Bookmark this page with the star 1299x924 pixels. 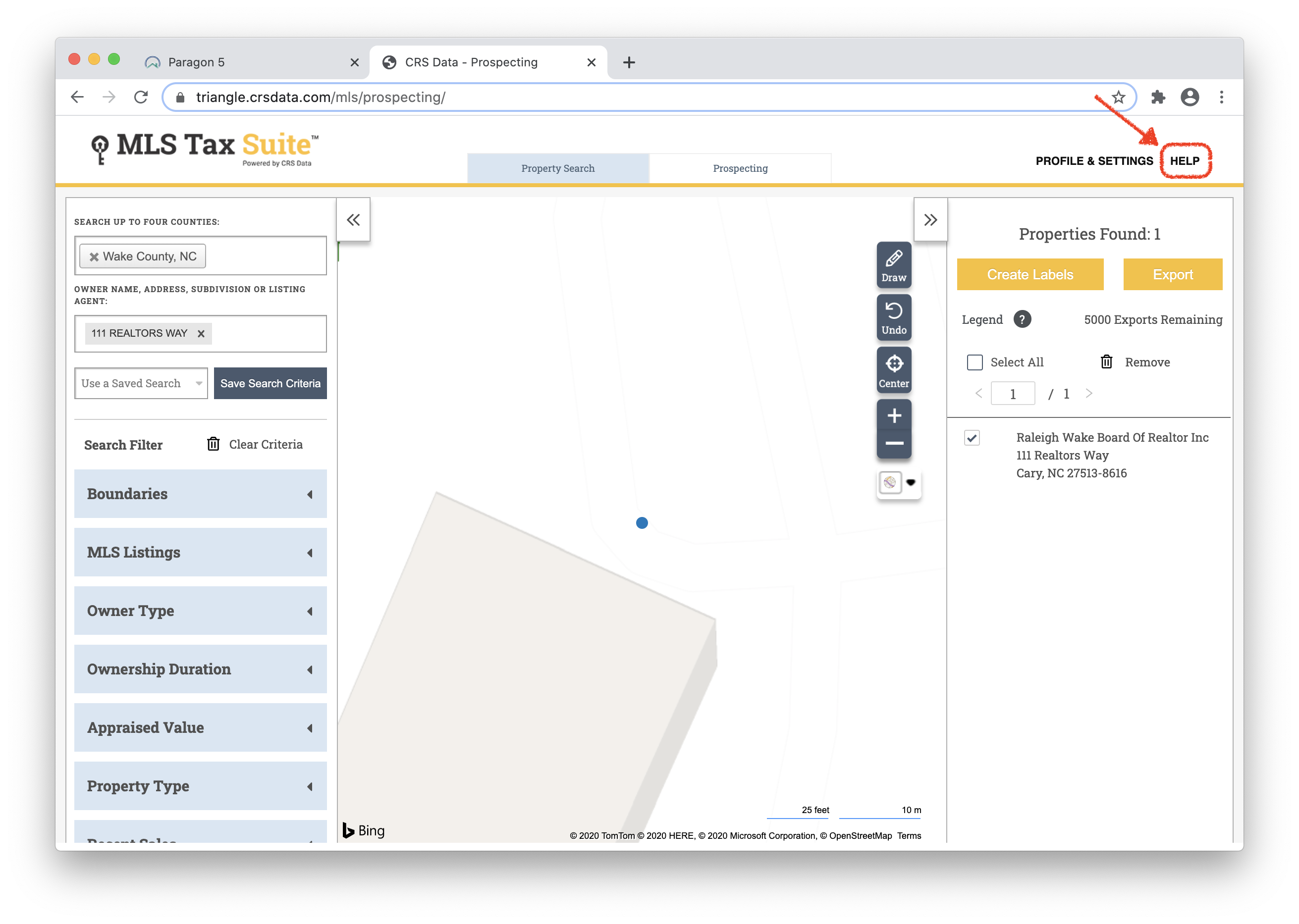1118,97
